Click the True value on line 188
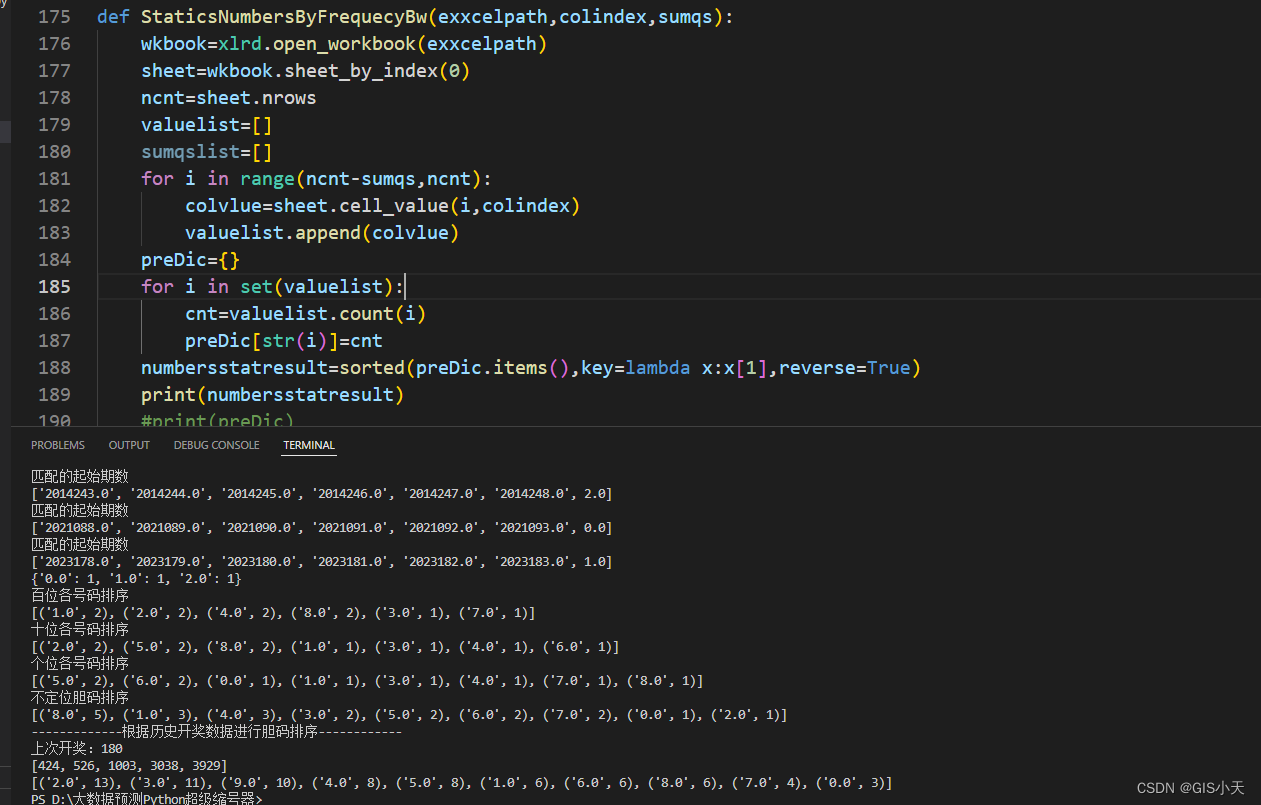The height and width of the screenshot is (805, 1261). [889, 368]
